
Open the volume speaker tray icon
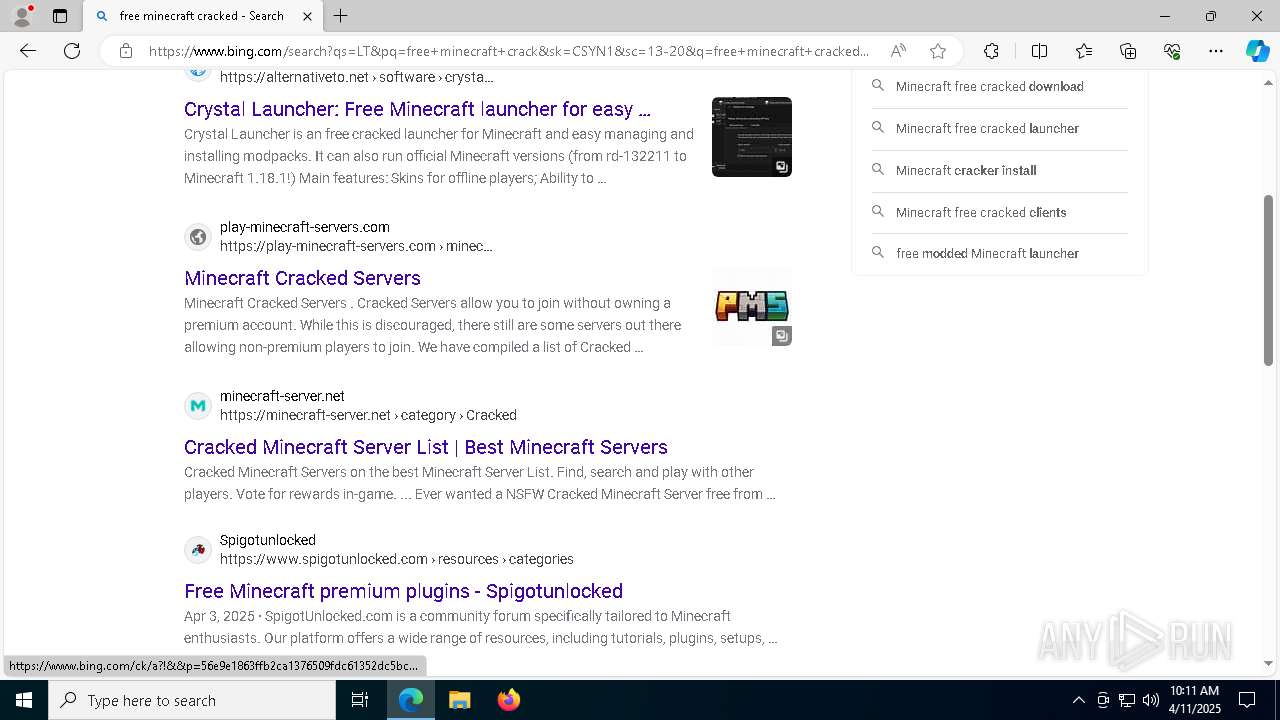[x=1151, y=700]
